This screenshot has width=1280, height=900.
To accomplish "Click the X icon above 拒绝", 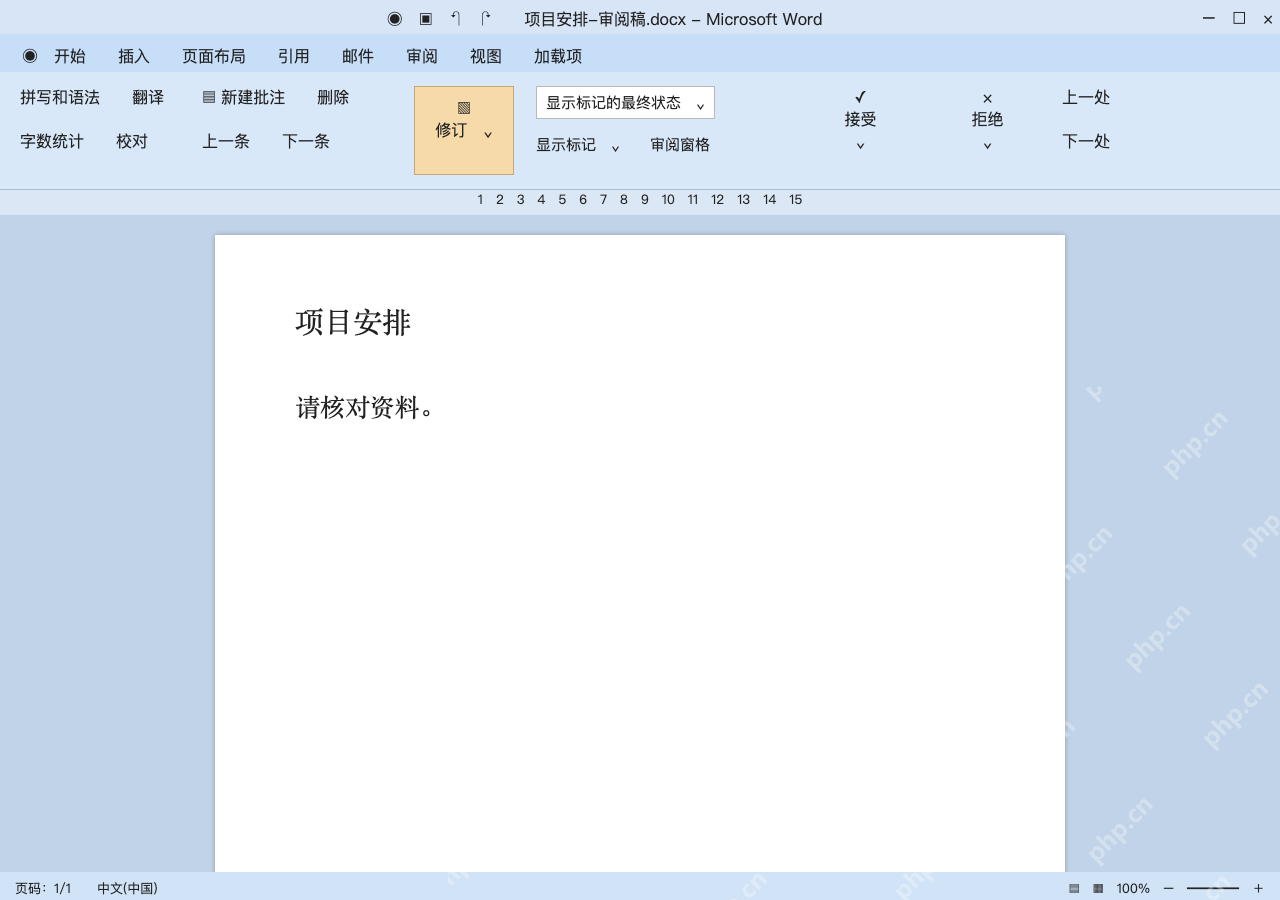I will pos(987,98).
